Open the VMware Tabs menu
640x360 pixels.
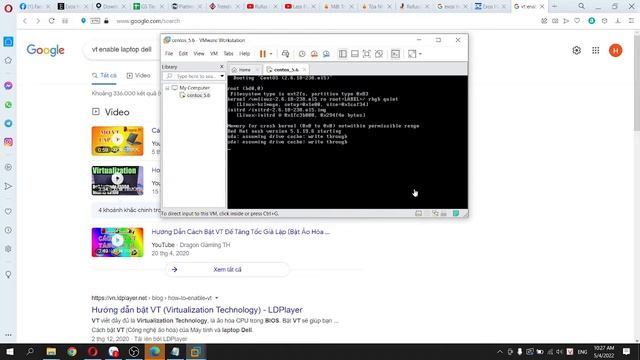tap(229, 54)
